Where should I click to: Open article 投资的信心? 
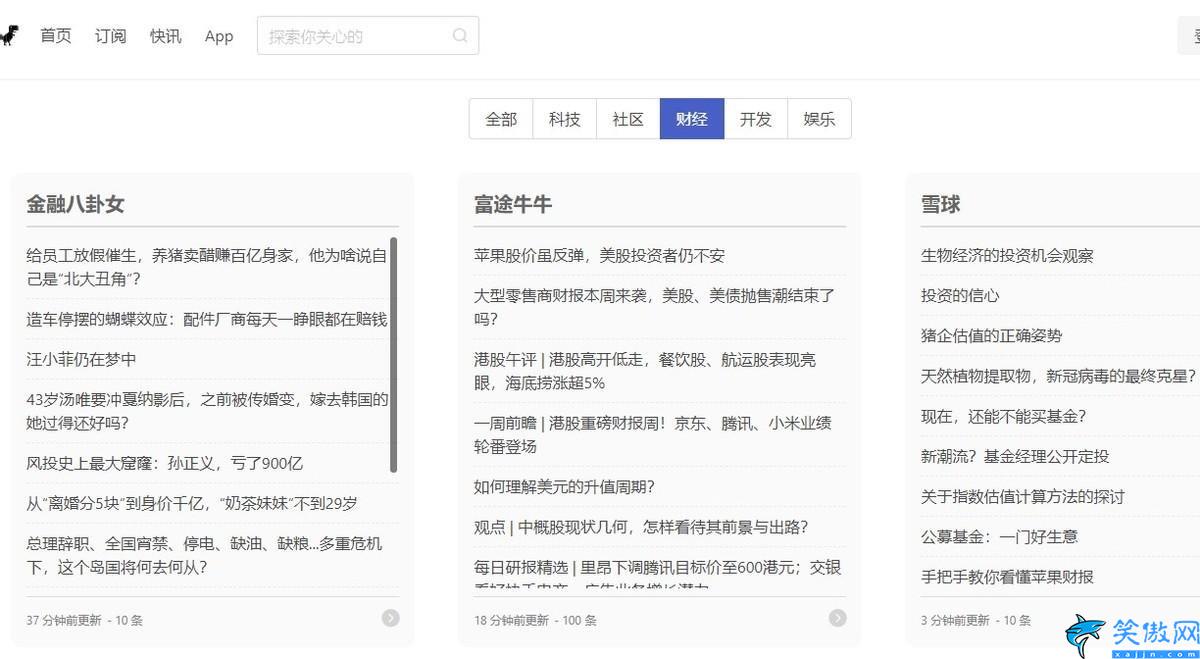click(x=960, y=295)
